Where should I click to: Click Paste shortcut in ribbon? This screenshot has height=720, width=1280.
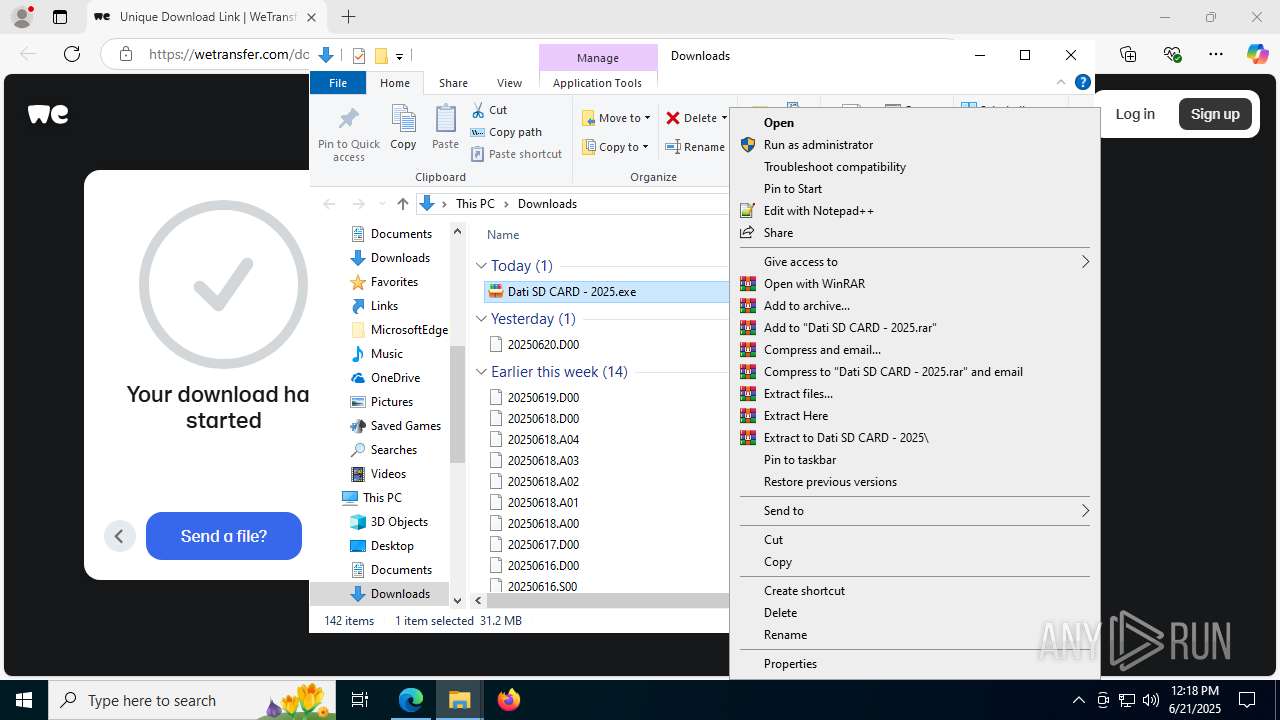(x=516, y=154)
